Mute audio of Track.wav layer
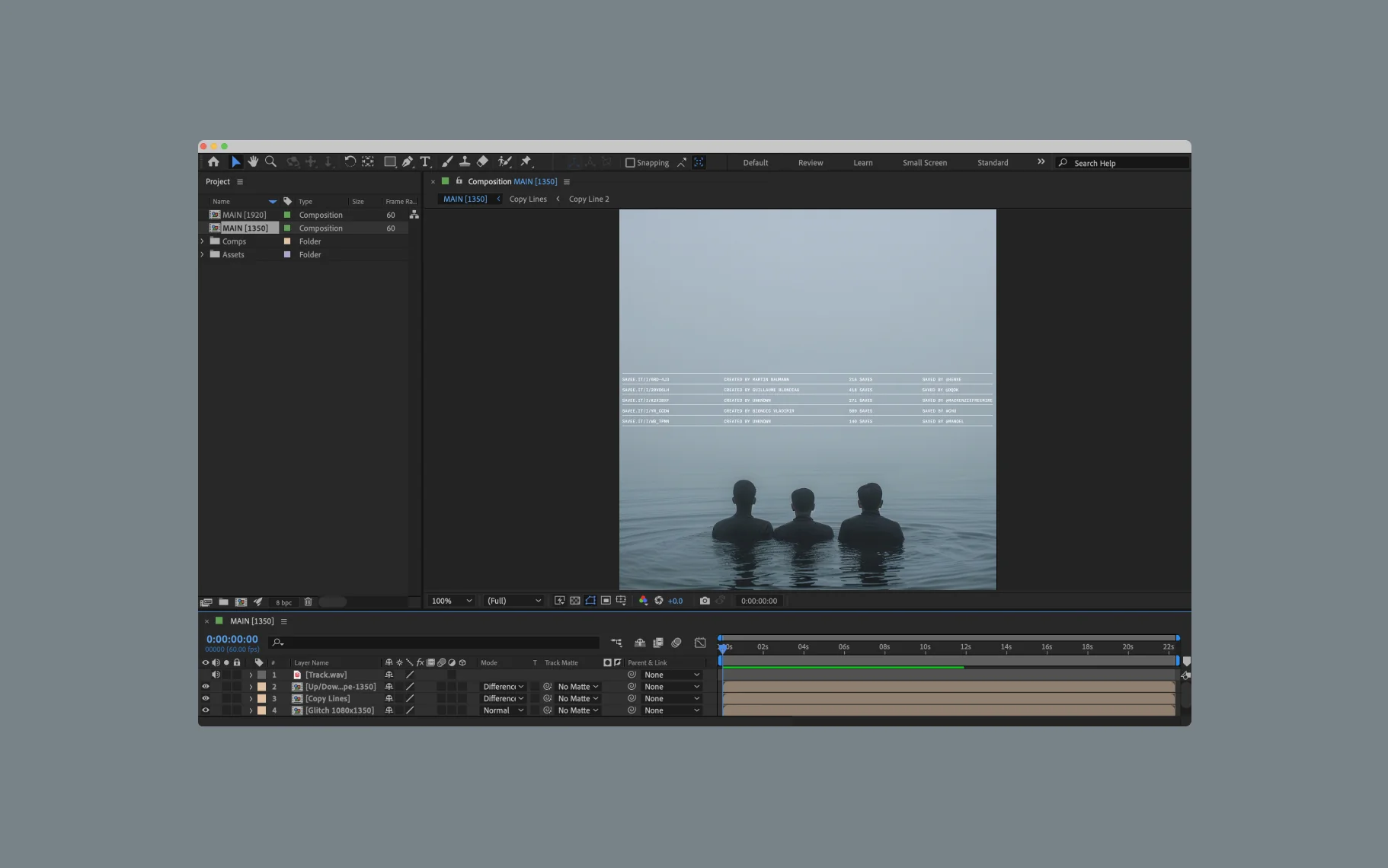The width and height of the screenshot is (1388, 868). point(216,675)
